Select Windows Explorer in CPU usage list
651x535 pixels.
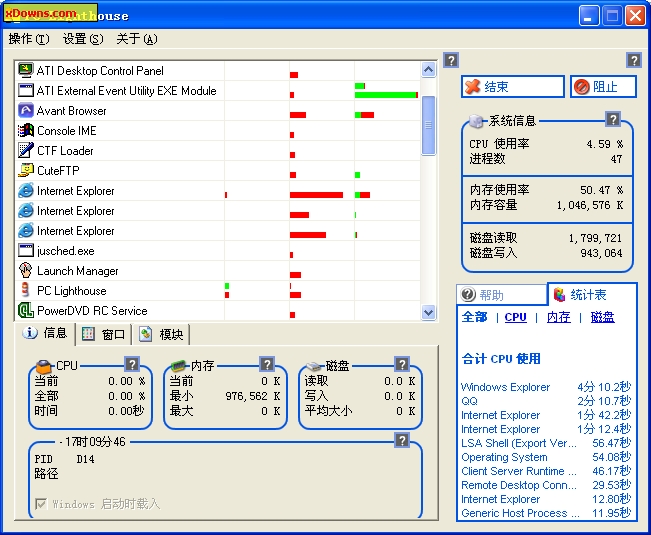click(505, 387)
